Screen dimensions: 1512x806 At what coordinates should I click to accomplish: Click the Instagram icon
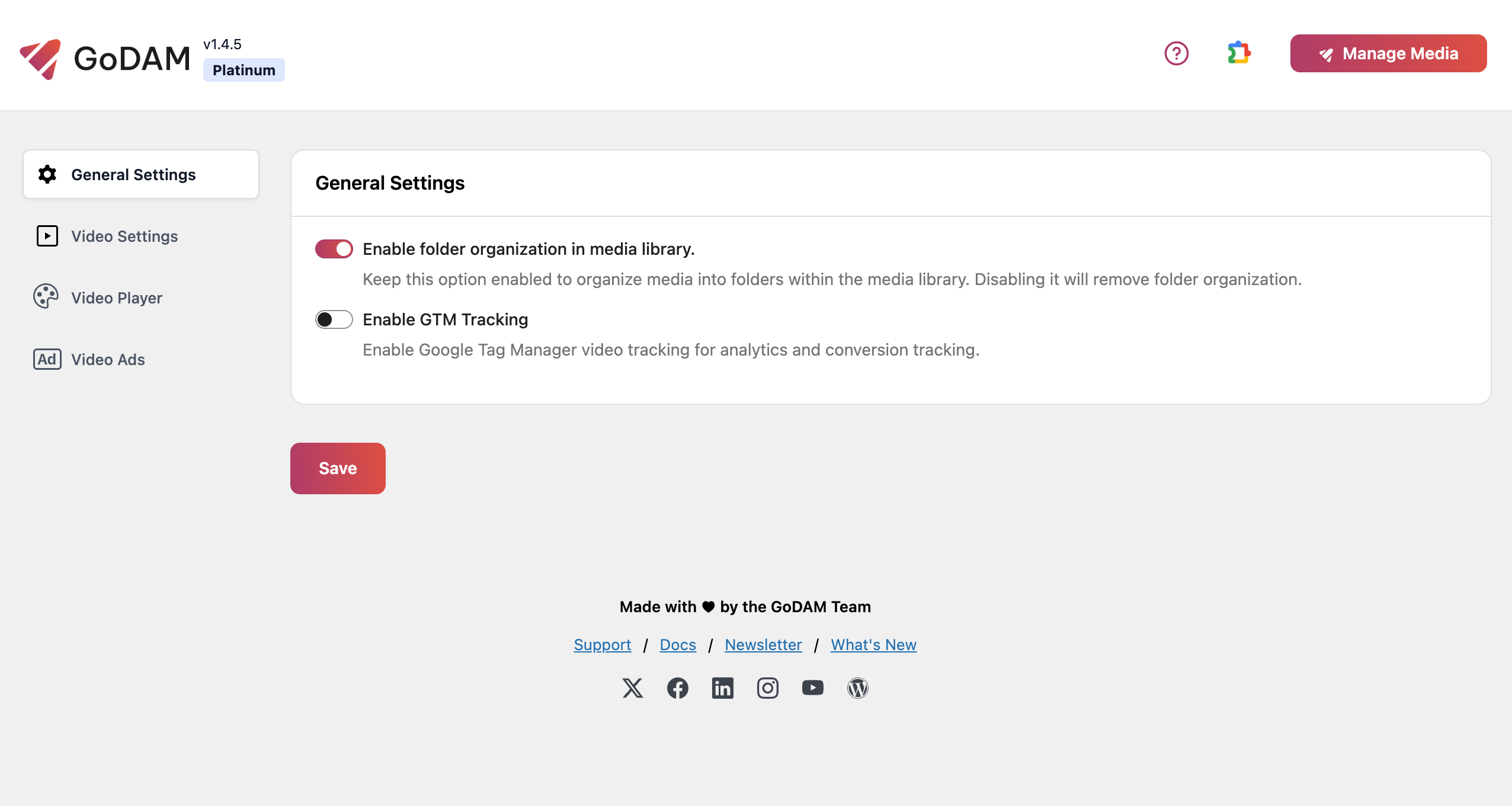[767, 687]
